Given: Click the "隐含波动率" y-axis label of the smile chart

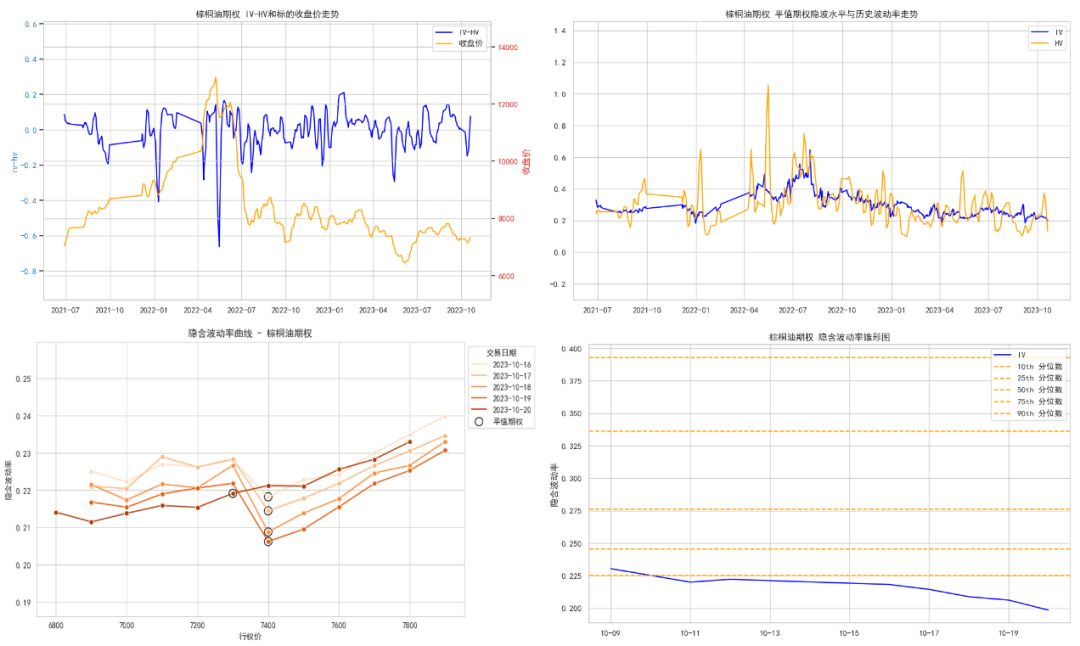Looking at the screenshot, I should pyautogui.click(x=8, y=479).
